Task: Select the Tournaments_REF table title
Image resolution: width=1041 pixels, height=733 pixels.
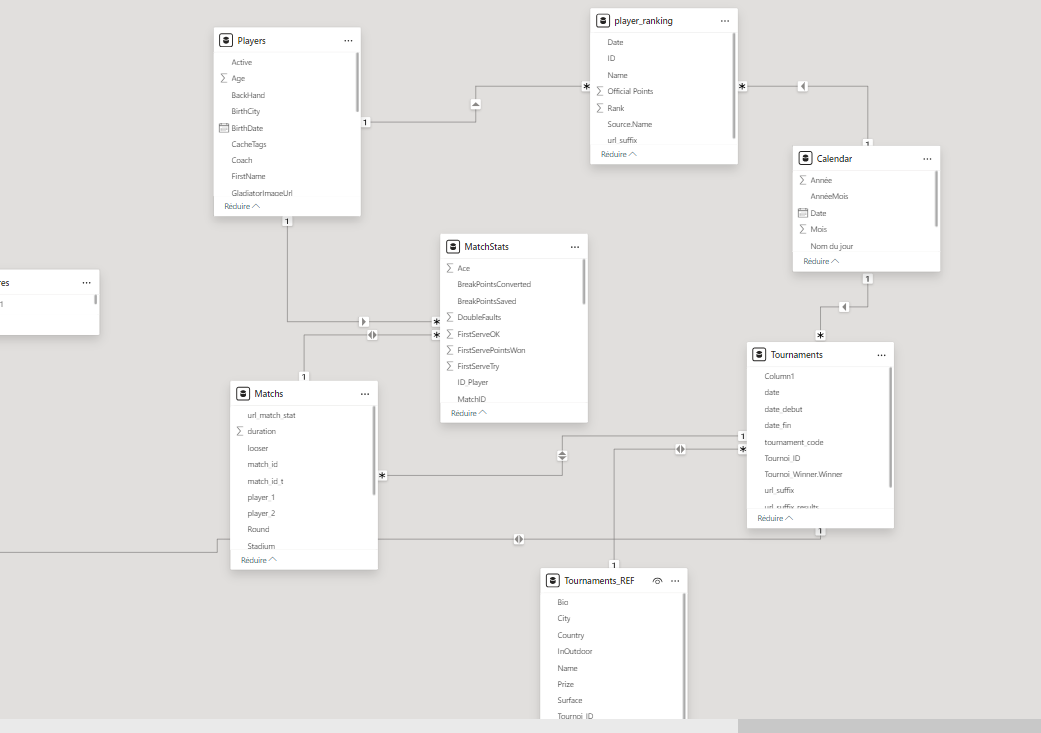Action: [599, 580]
